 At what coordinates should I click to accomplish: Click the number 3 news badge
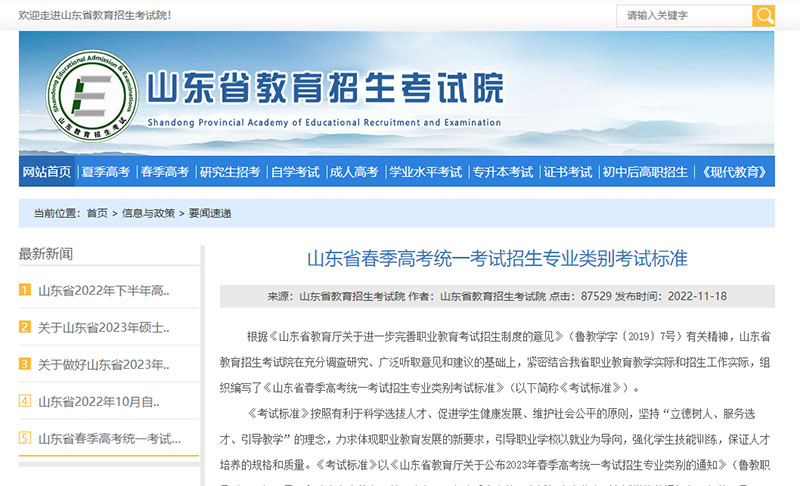(x=25, y=365)
